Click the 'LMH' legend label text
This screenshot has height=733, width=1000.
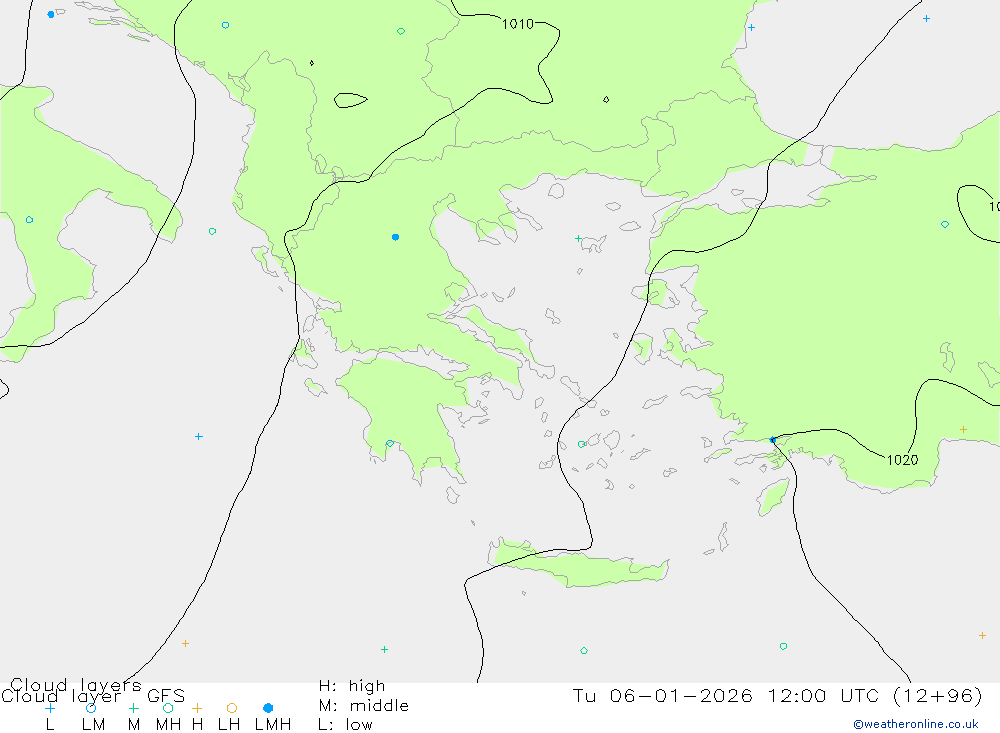(273, 725)
